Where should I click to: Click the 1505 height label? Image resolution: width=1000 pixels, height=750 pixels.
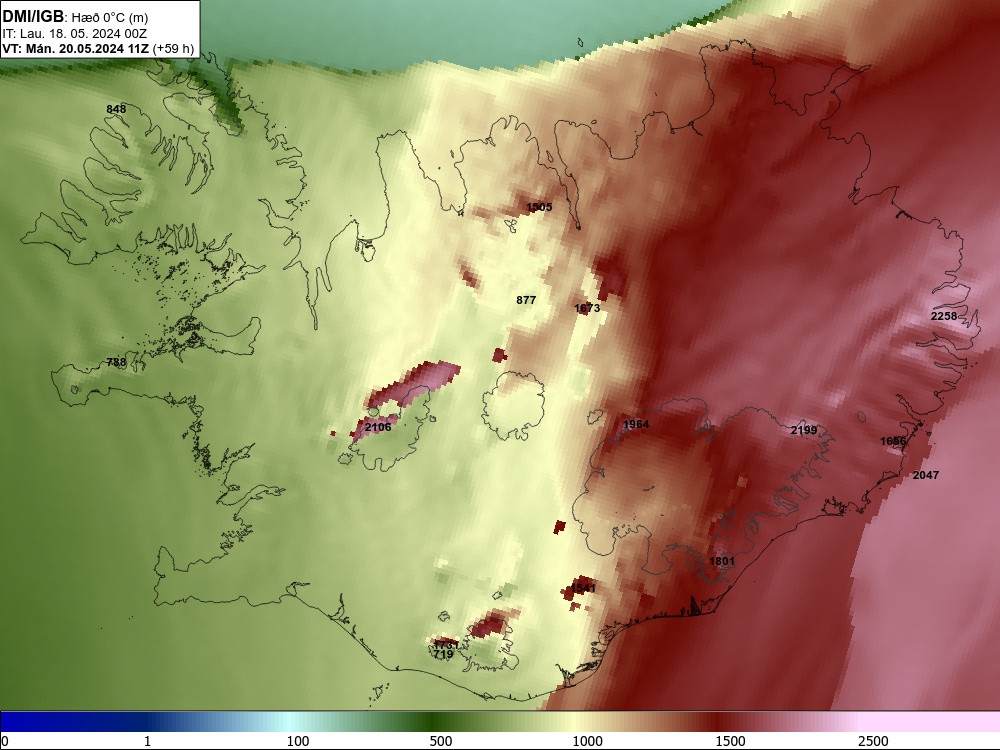[540, 207]
